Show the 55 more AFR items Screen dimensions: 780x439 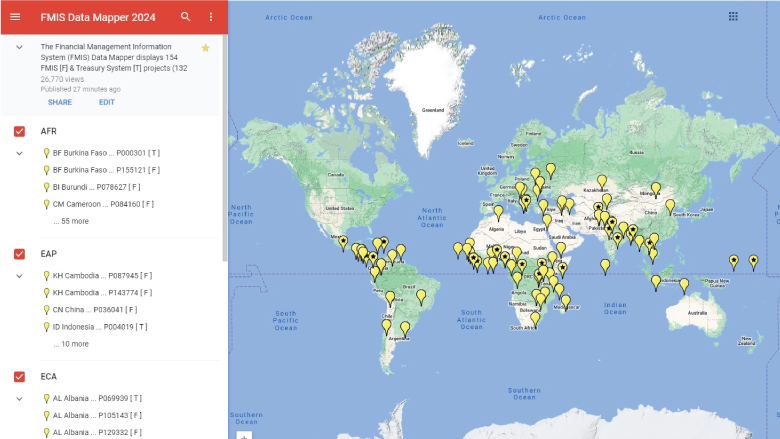(71, 221)
